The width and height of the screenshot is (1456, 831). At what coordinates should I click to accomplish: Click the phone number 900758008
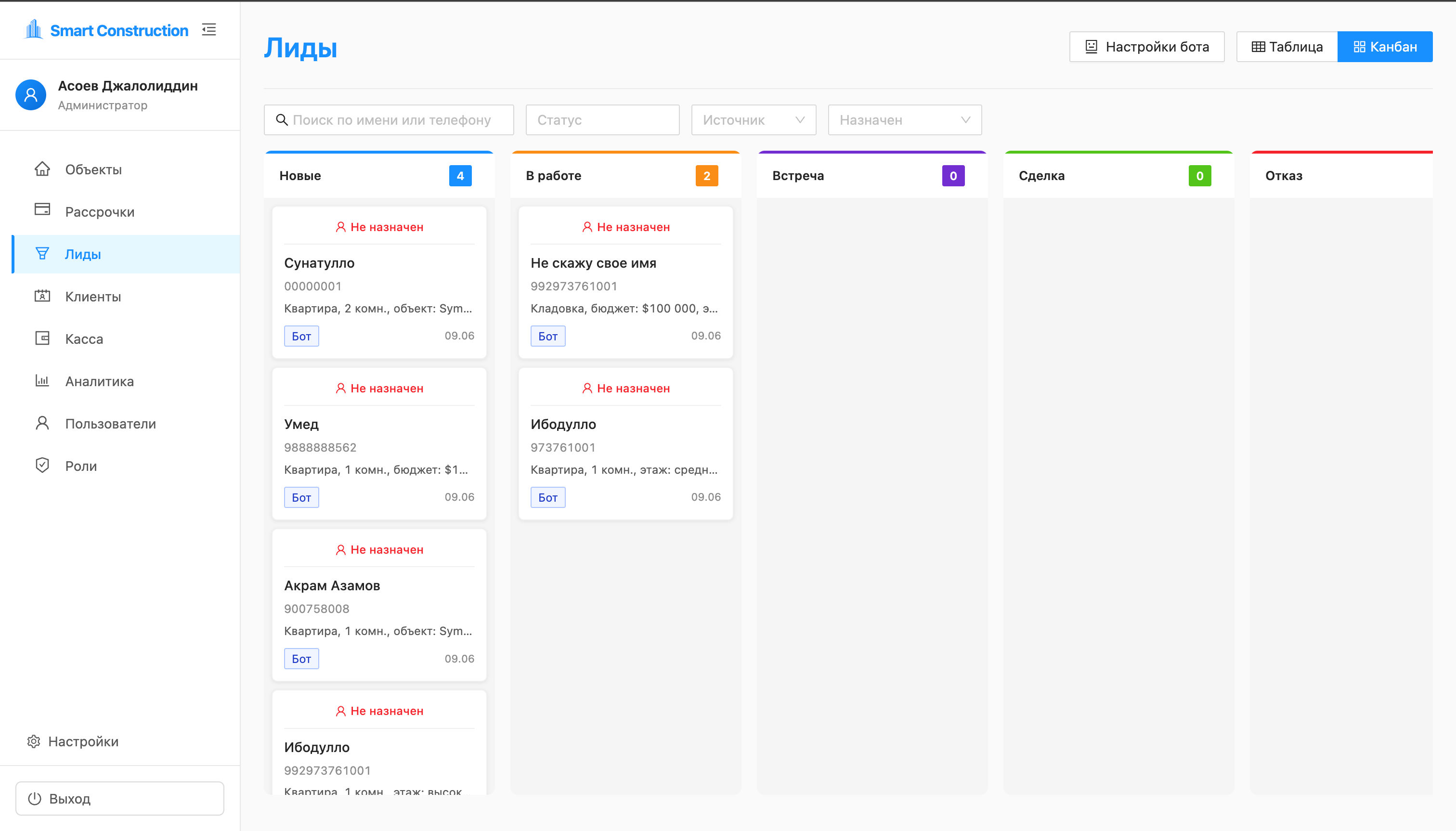pyautogui.click(x=317, y=609)
